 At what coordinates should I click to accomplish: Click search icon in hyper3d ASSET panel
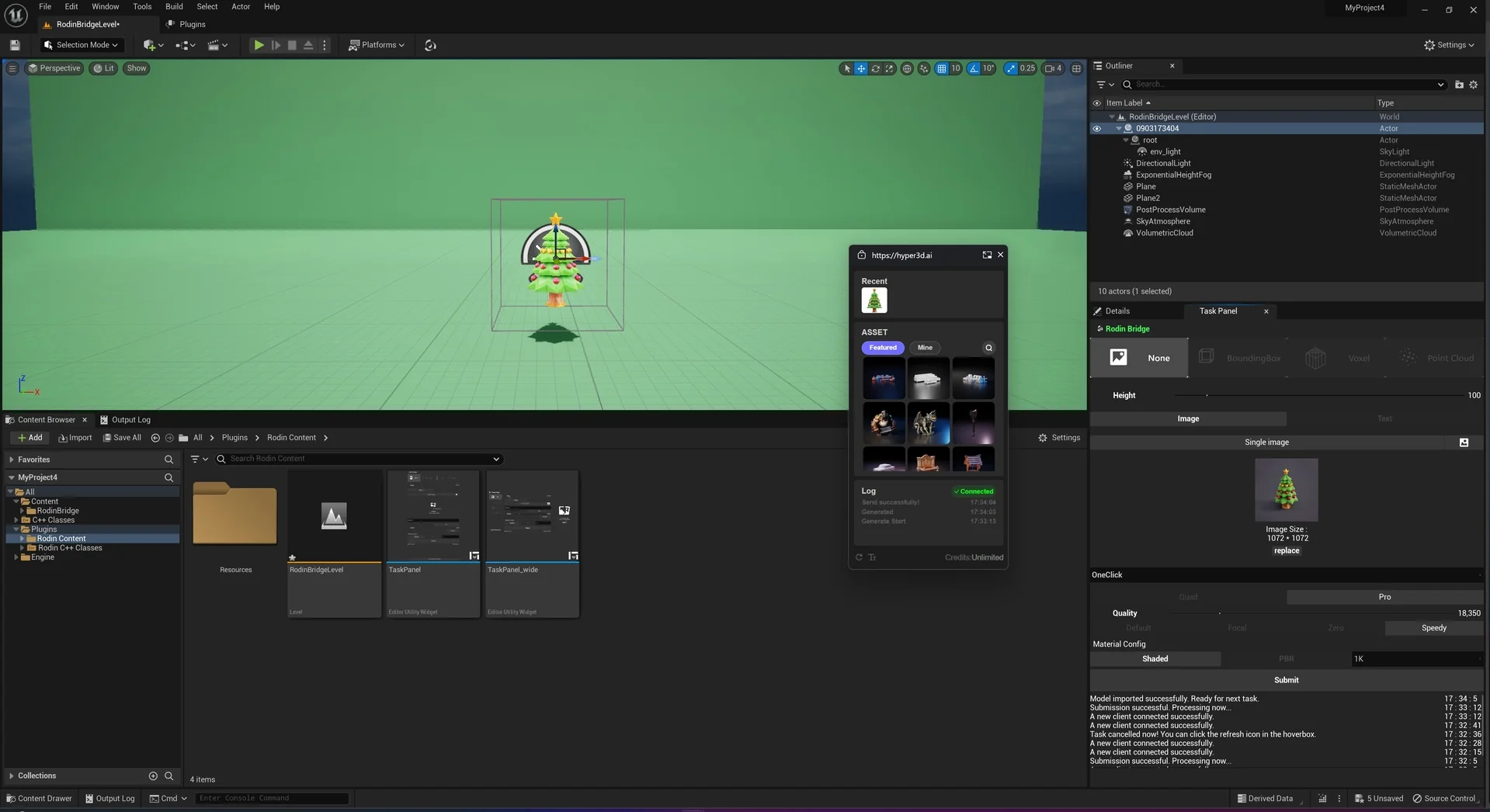point(988,348)
